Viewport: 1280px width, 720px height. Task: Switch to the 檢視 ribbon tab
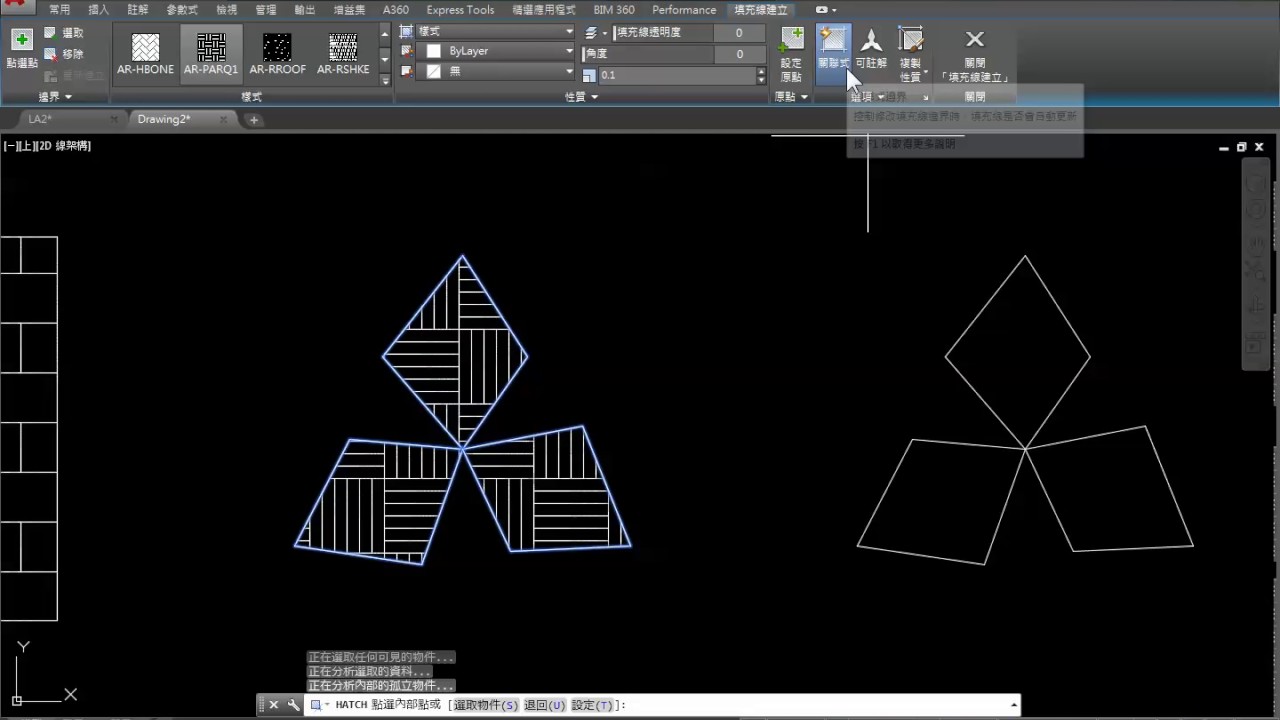pos(227,9)
